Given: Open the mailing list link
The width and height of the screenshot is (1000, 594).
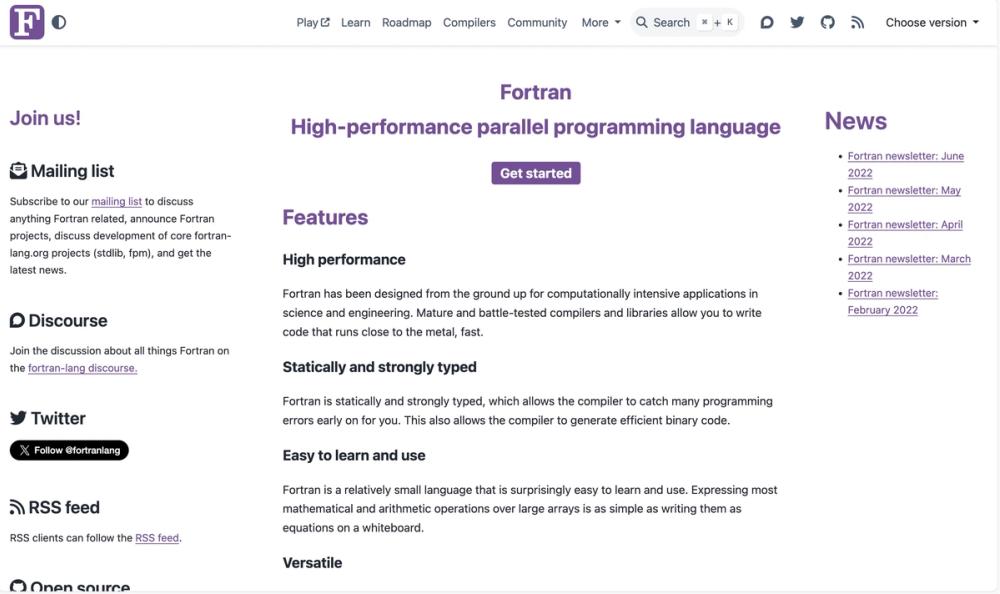Looking at the screenshot, I should 117,202.
